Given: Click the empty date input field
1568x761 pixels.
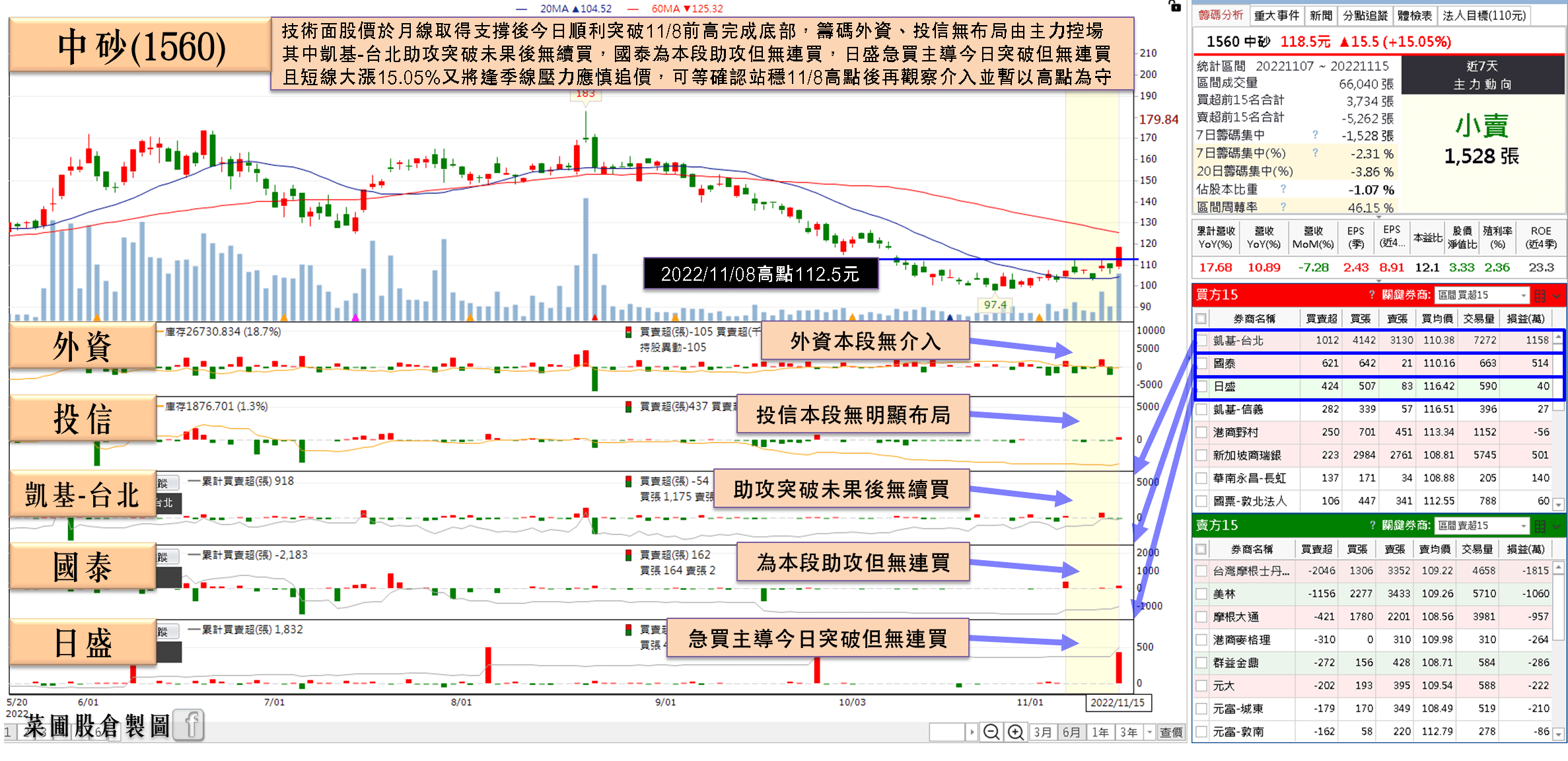Looking at the screenshot, I should point(947,732).
